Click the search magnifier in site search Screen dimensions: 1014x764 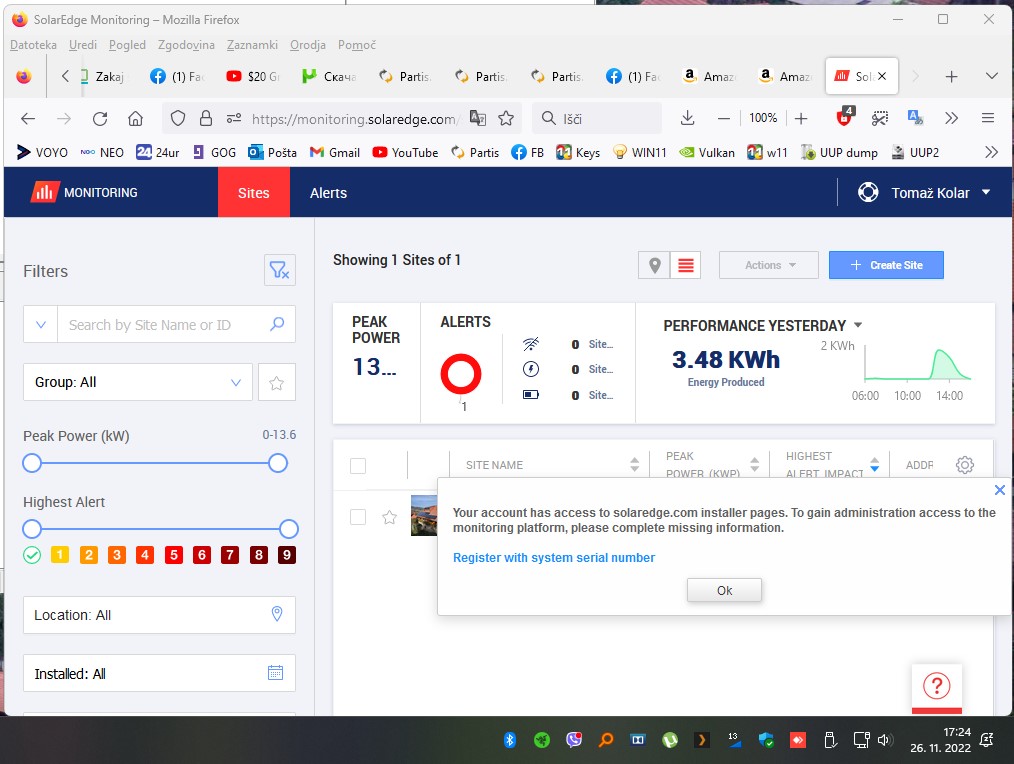coord(277,324)
